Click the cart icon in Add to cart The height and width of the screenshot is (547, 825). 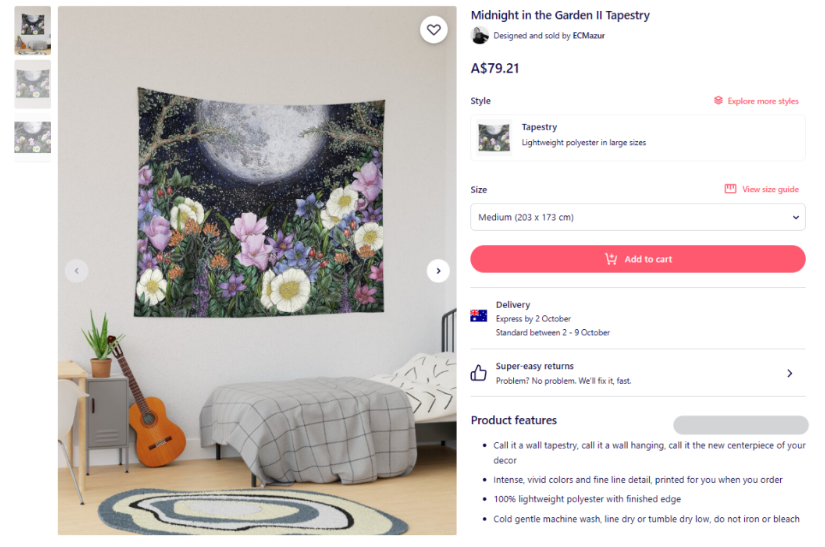pyautogui.click(x=610, y=259)
